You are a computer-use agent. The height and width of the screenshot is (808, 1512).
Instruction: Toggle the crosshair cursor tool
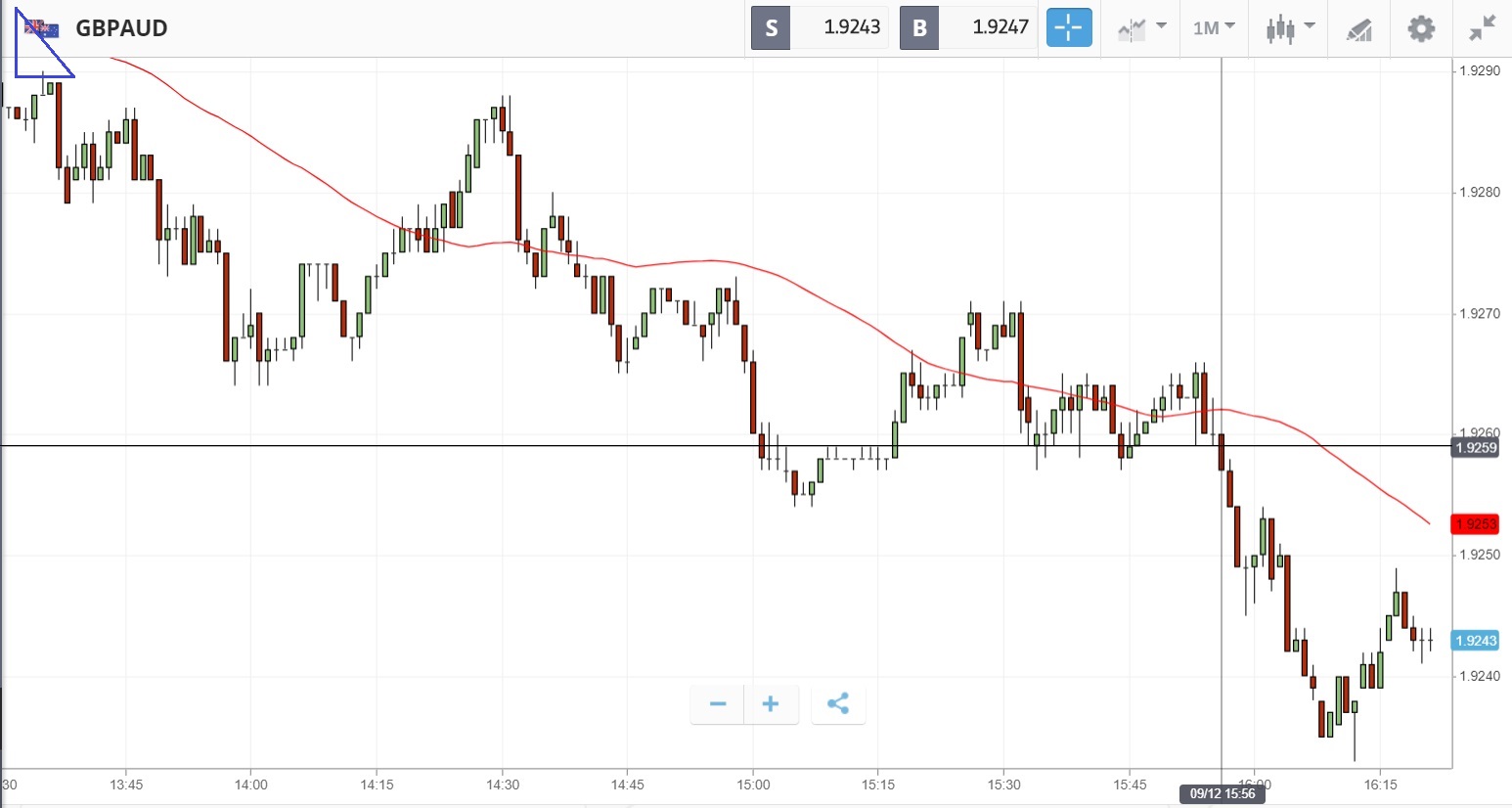tap(1068, 27)
